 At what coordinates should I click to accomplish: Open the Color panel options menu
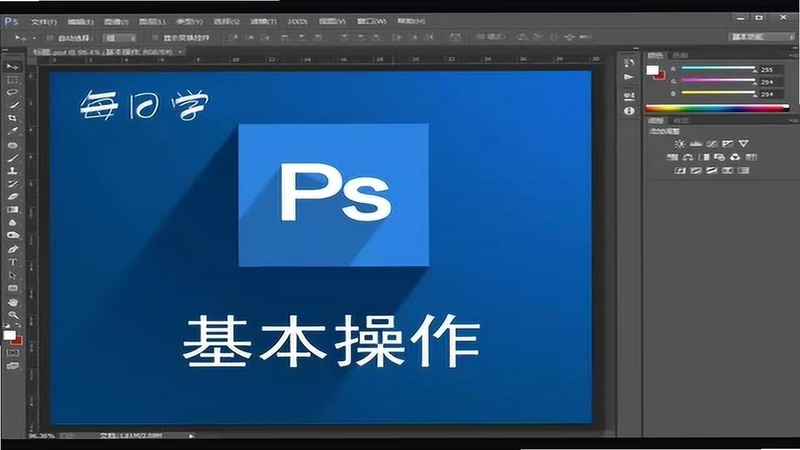[795, 55]
